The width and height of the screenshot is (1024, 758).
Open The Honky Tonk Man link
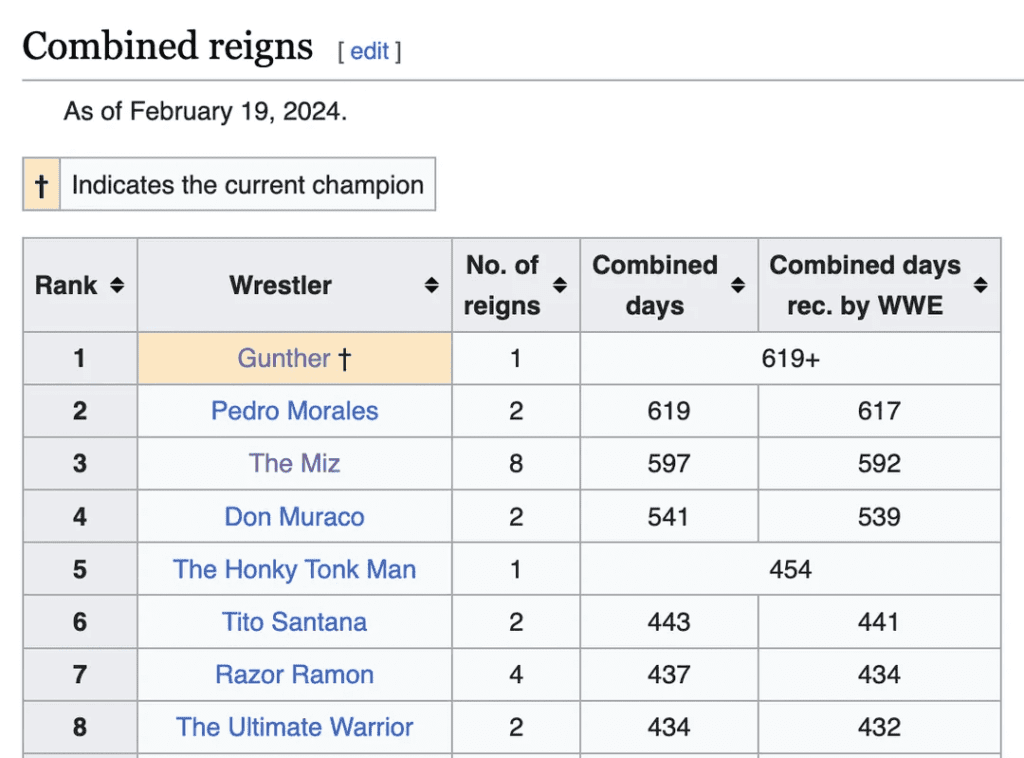click(294, 570)
